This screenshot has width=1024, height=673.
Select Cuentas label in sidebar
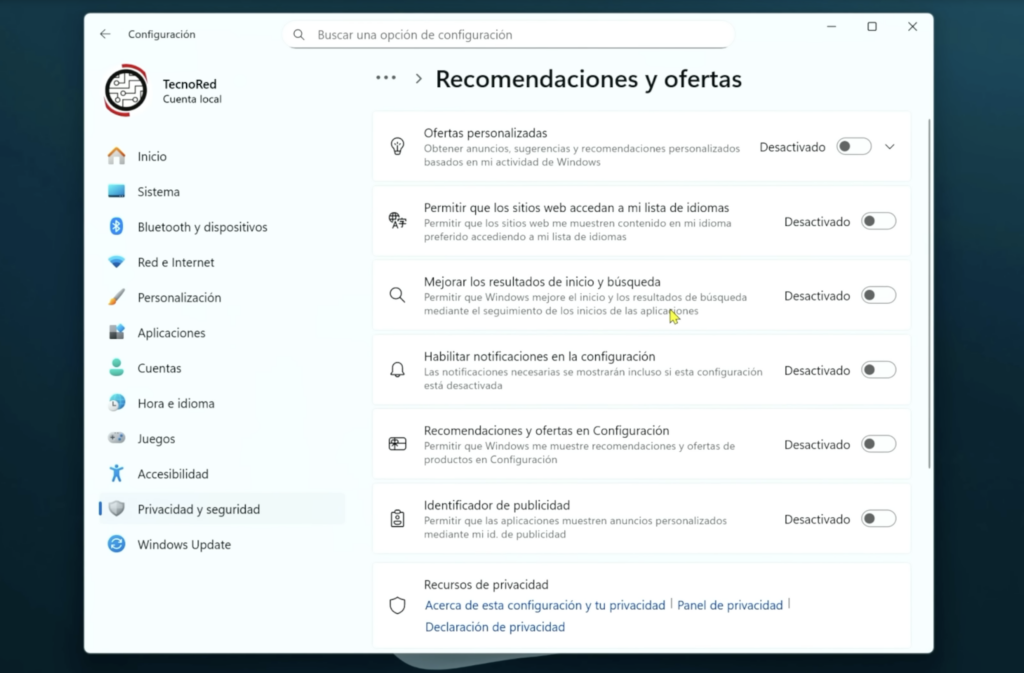pyautogui.click(x=159, y=368)
